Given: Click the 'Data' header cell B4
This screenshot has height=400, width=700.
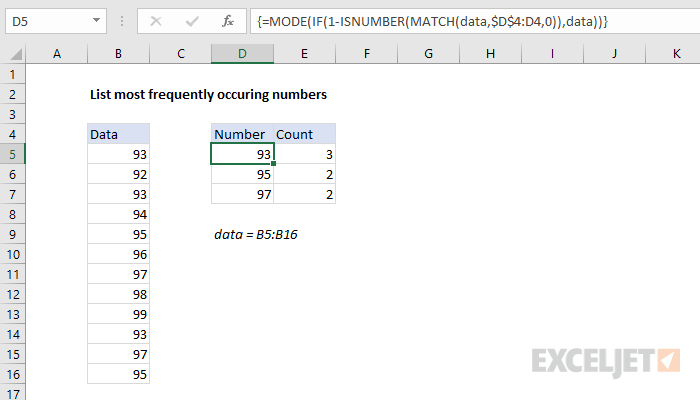Looking at the screenshot, I should [118, 134].
